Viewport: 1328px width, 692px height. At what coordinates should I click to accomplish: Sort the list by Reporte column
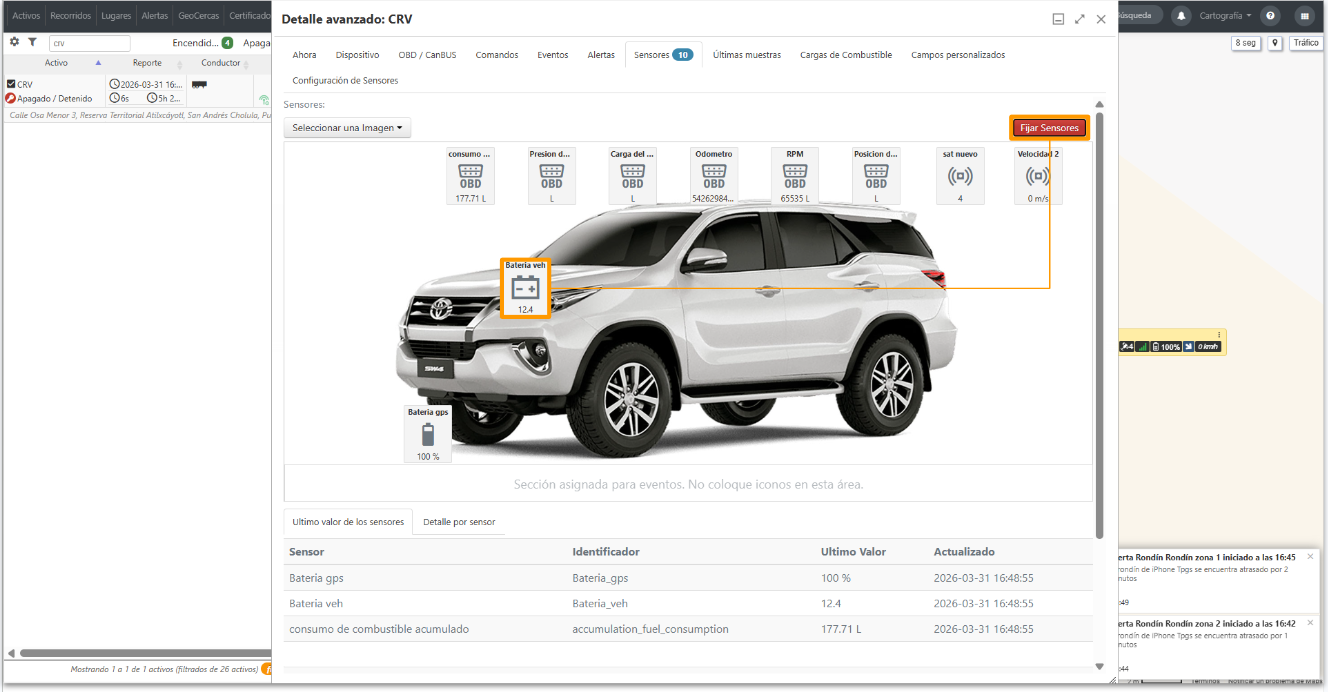click(147, 63)
